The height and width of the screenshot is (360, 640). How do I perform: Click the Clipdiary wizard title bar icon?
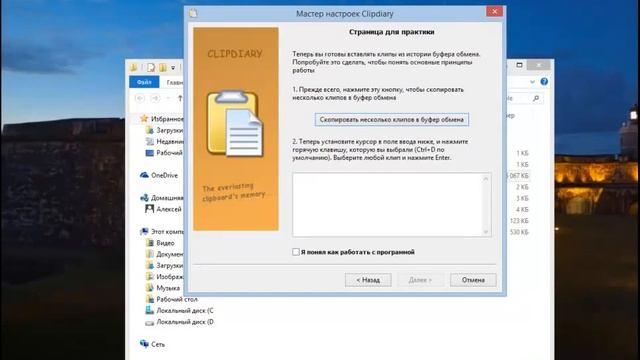pyautogui.click(x=193, y=13)
